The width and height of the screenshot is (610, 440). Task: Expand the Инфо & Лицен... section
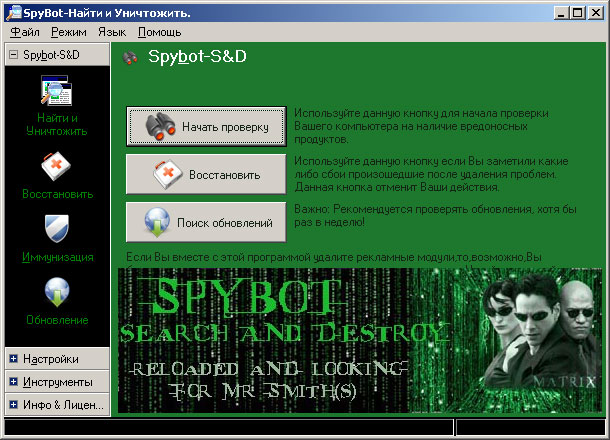tap(14, 405)
